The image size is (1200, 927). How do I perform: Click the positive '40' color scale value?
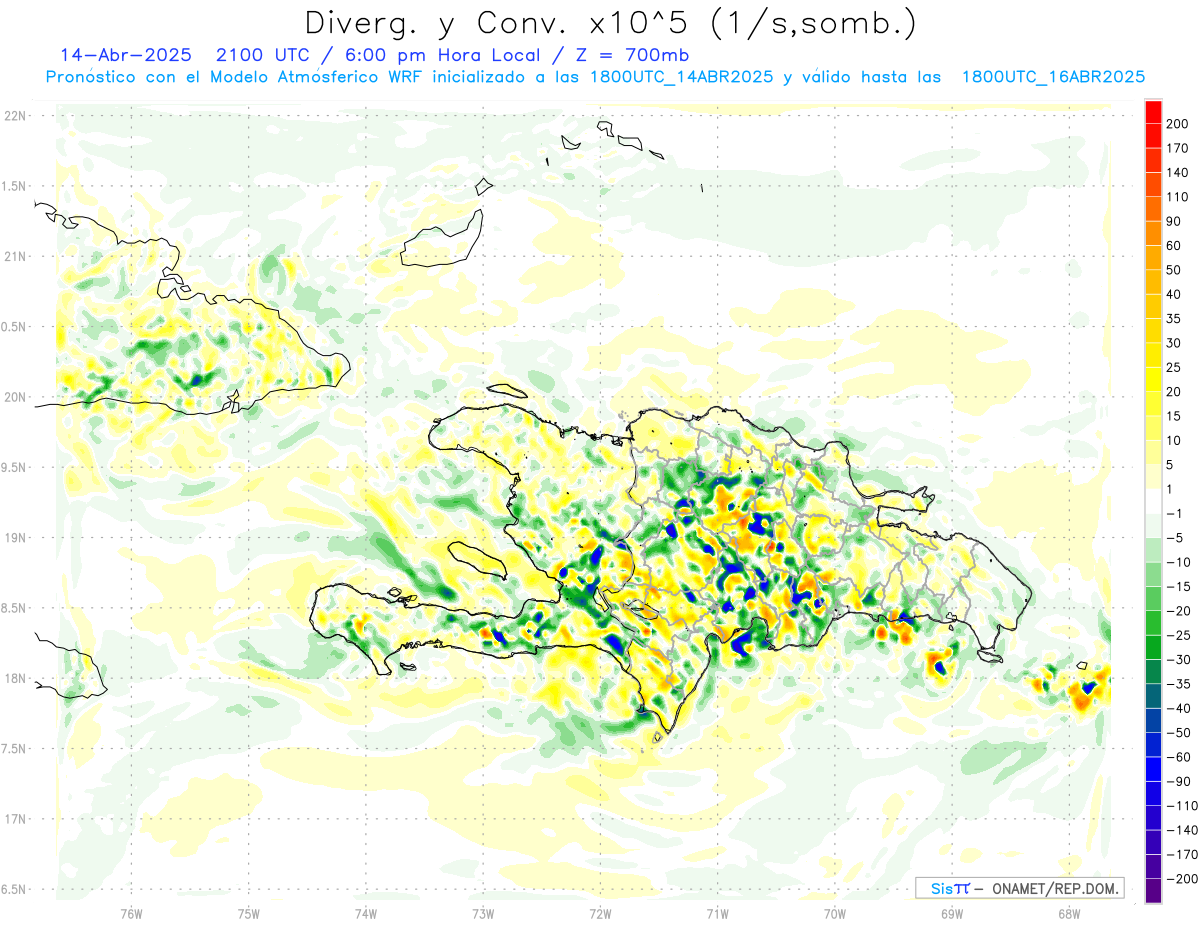point(1174,294)
